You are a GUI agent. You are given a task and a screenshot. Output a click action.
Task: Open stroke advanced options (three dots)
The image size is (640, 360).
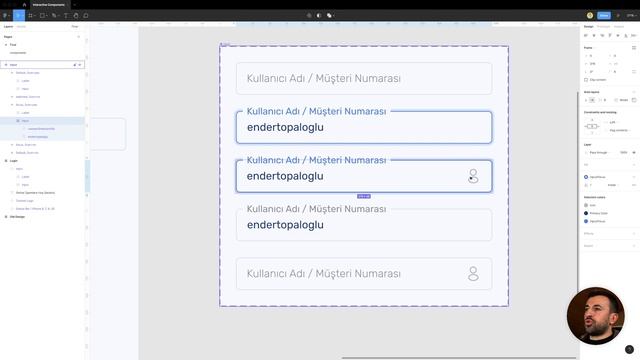(x=634, y=185)
